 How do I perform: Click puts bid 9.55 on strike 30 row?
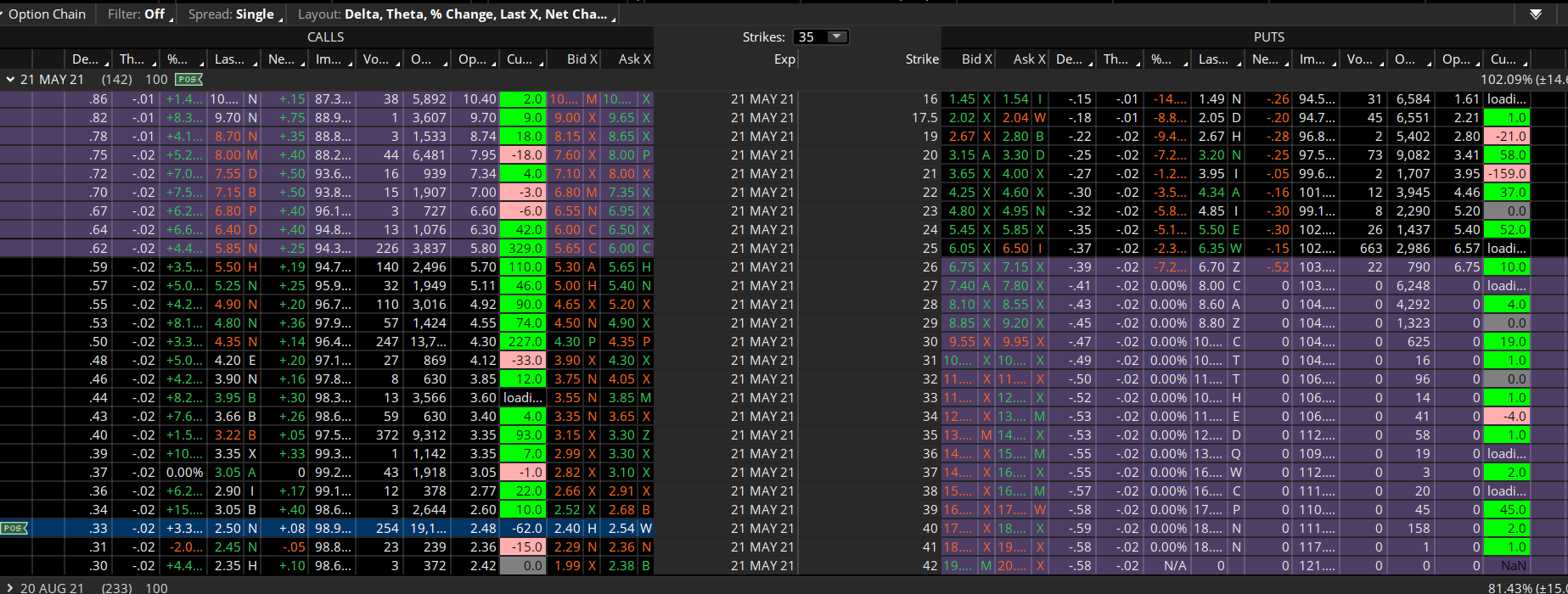pos(963,342)
